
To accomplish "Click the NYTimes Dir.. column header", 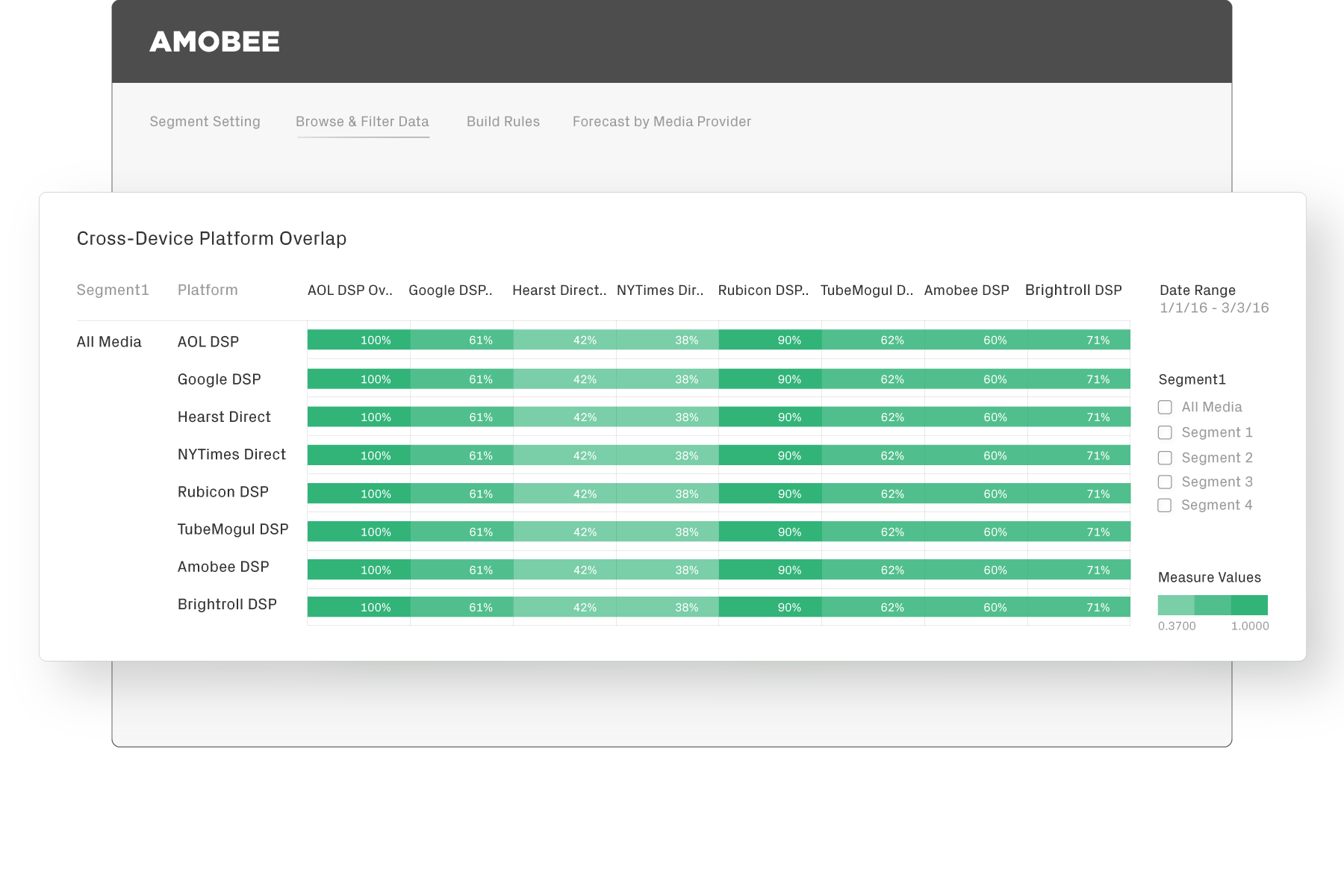I will [x=660, y=290].
